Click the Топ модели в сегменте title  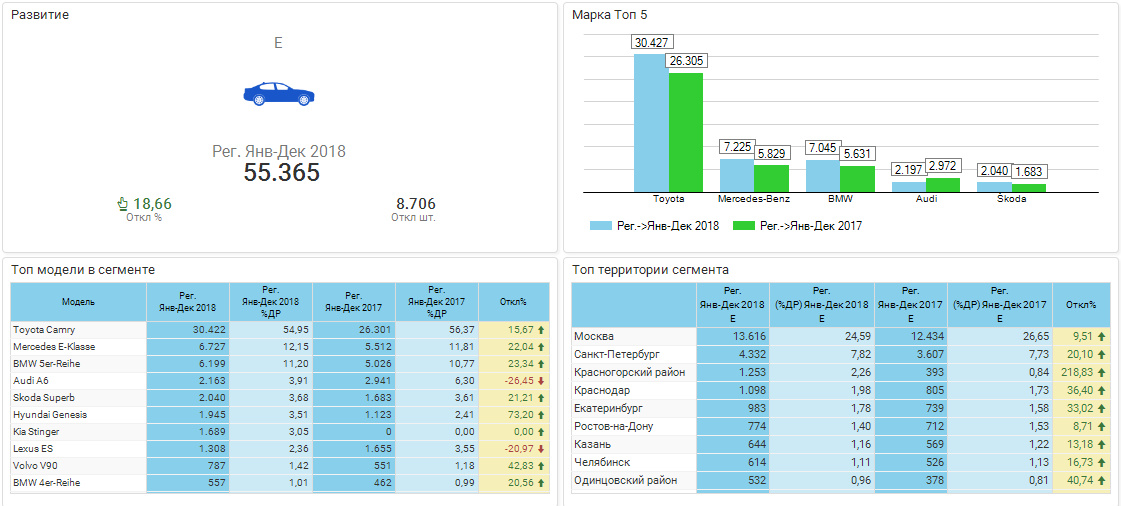tap(83, 269)
